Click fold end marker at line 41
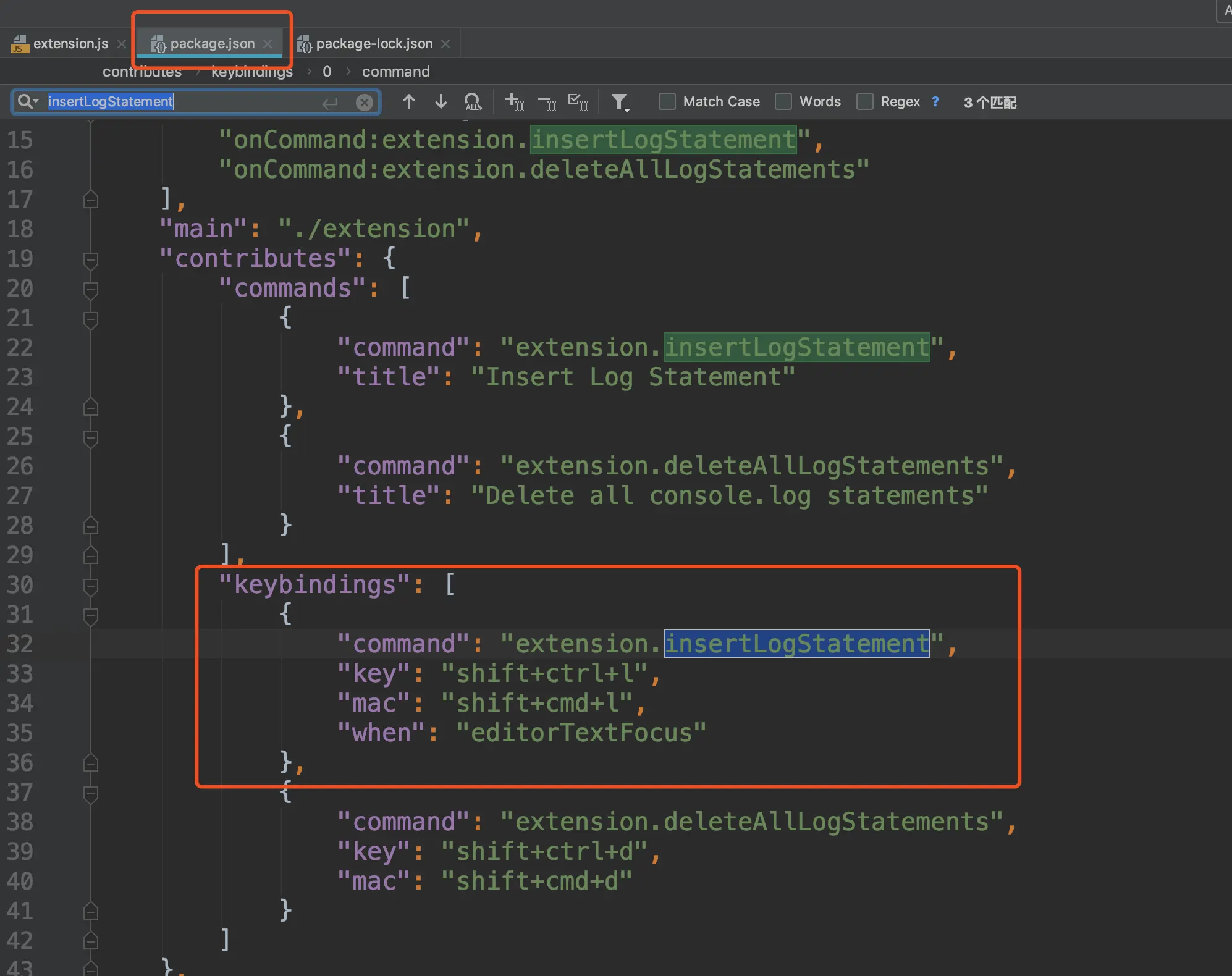Viewport: 1232px width, 976px height. 91,911
